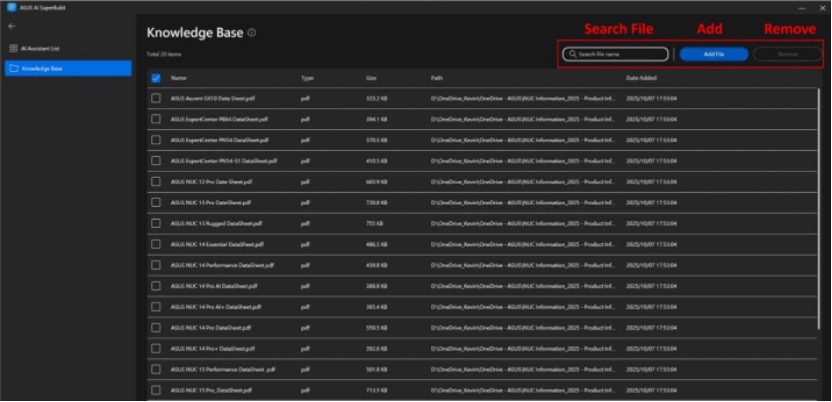The width and height of the screenshot is (832, 402).
Task: Sort by the Name column header
Action: point(178,78)
